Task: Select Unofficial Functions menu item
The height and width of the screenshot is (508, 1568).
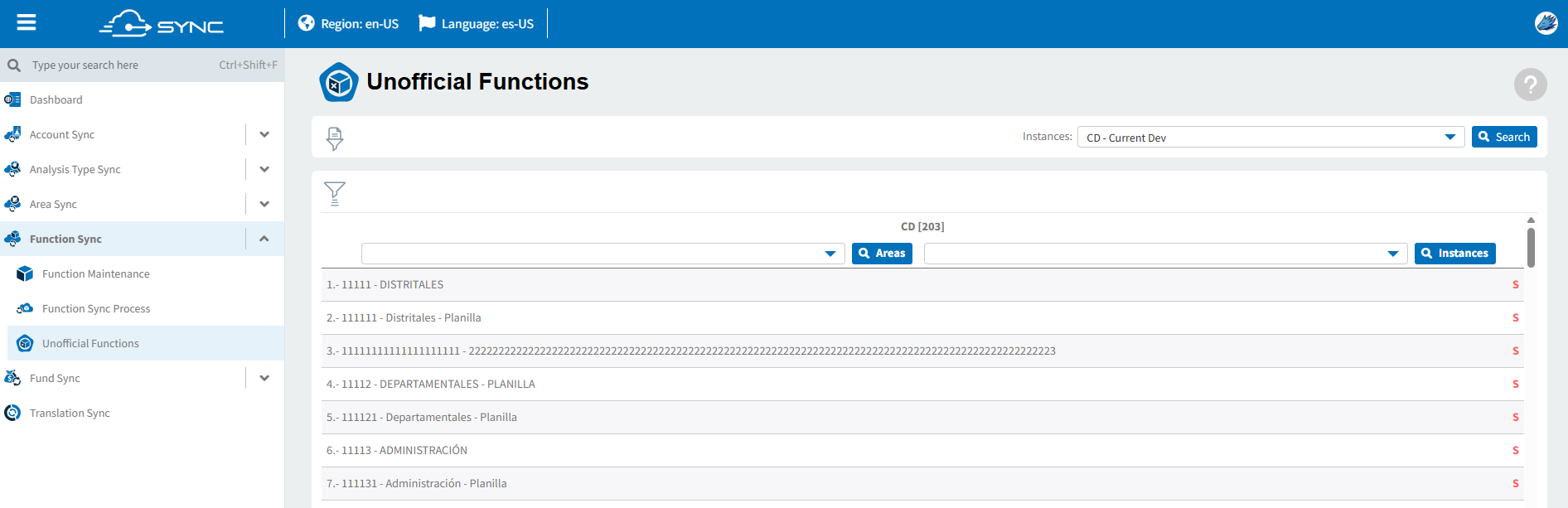Action: pos(146,343)
